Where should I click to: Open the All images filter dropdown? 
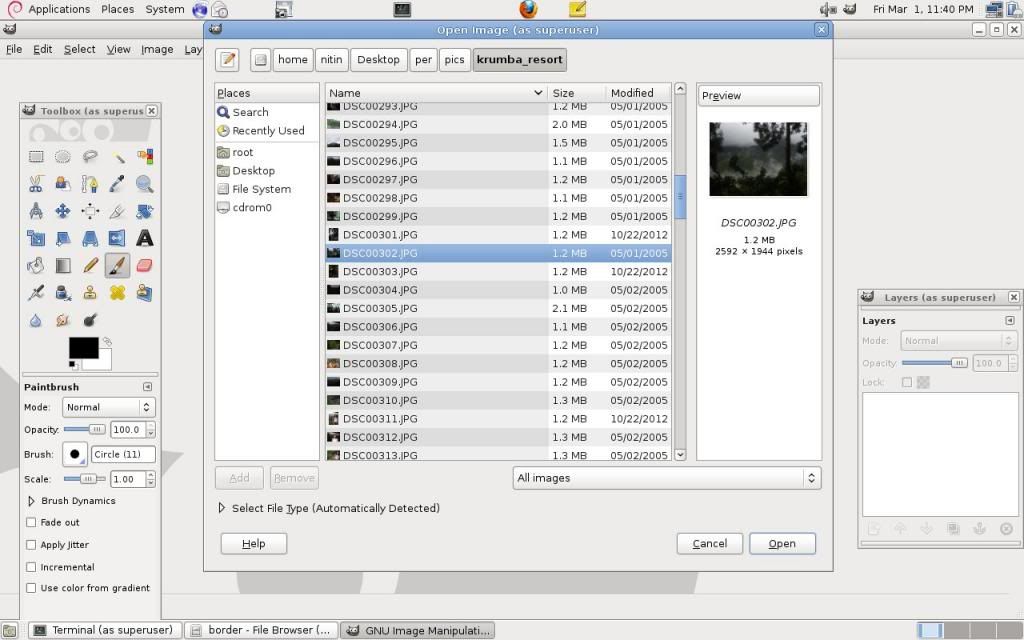click(x=667, y=478)
